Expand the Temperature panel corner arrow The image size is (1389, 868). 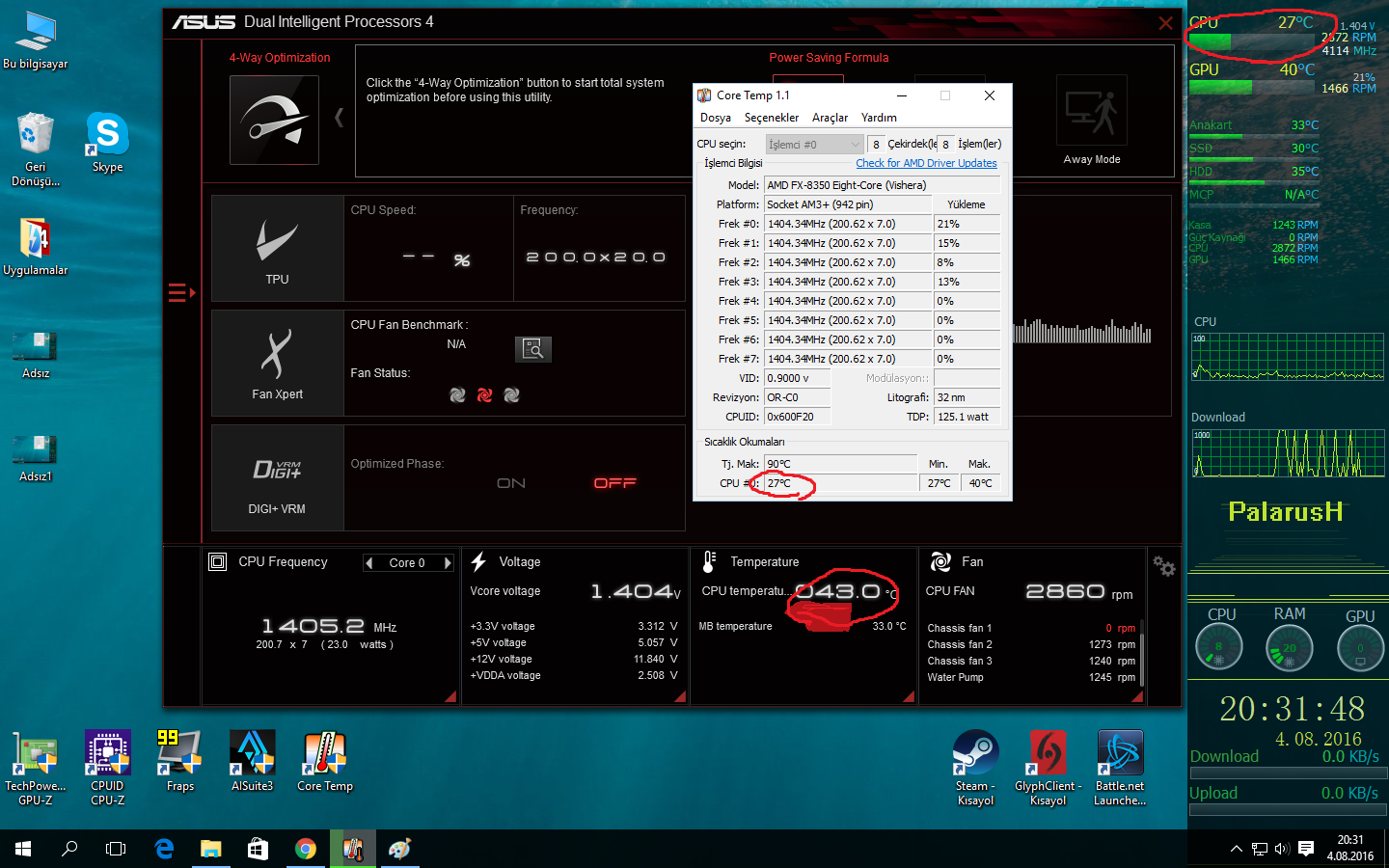click(908, 695)
